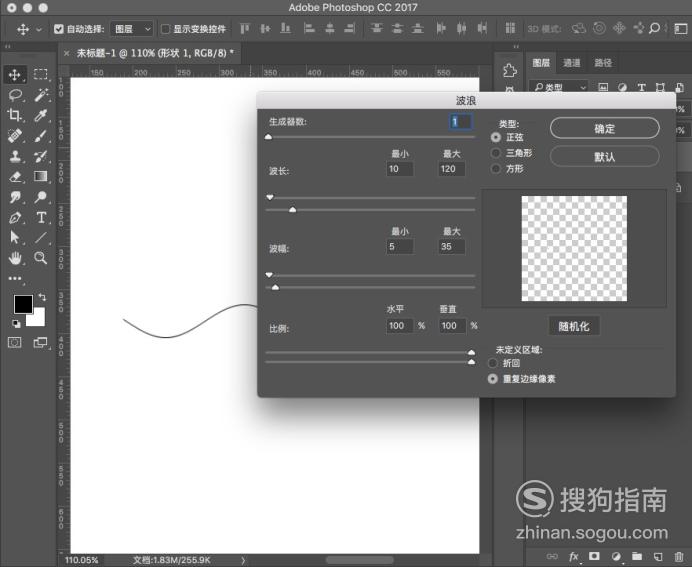
Task: Click the 波长 最小 input field
Action: (400, 169)
